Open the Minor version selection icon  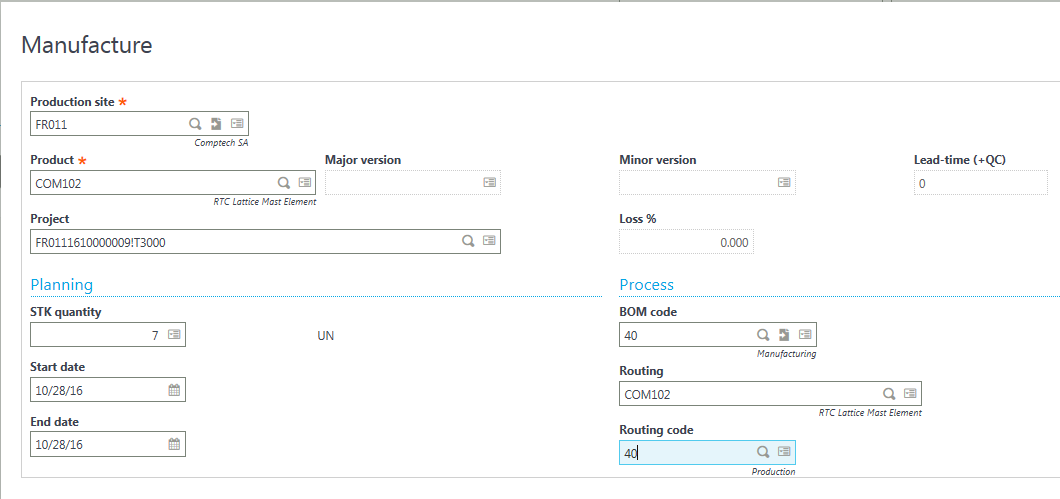tap(784, 183)
